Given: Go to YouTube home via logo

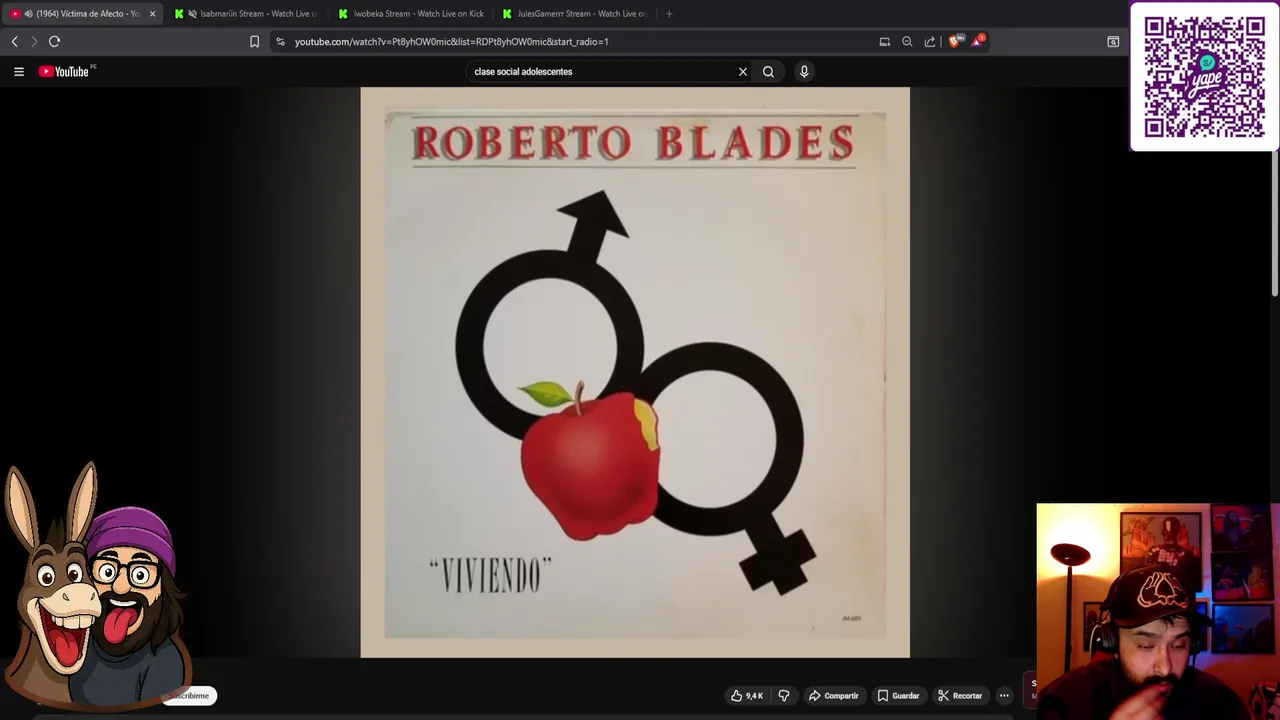Looking at the screenshot, I should (x=66, y=71).
